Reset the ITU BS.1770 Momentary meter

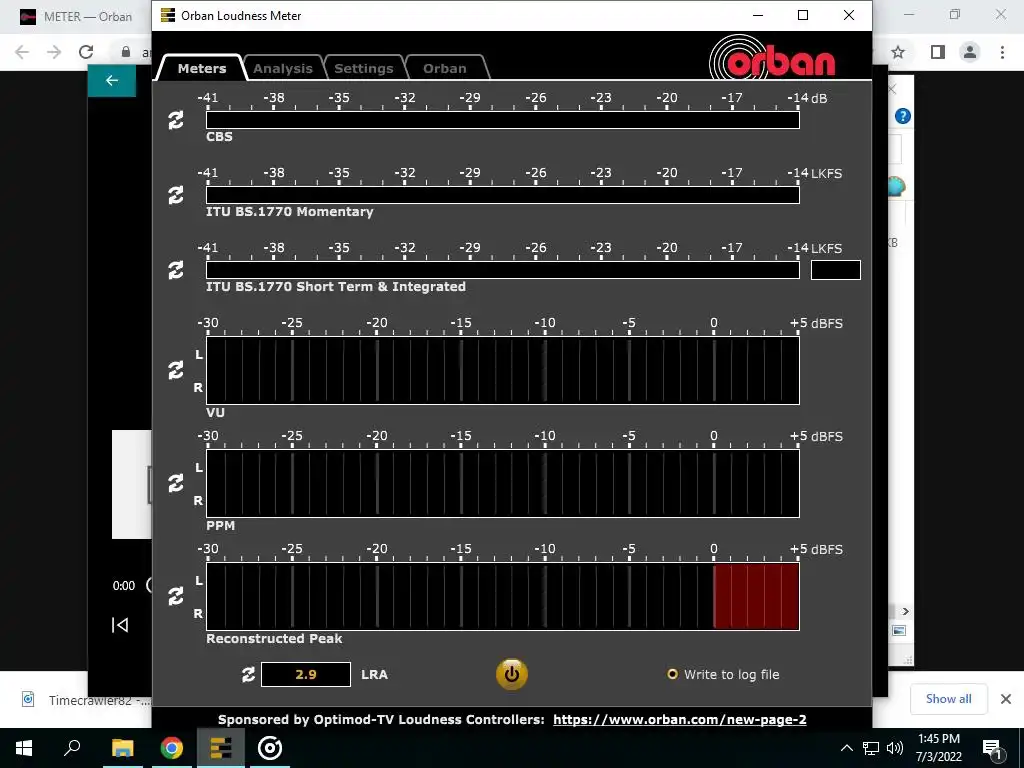tap(176, 195)
